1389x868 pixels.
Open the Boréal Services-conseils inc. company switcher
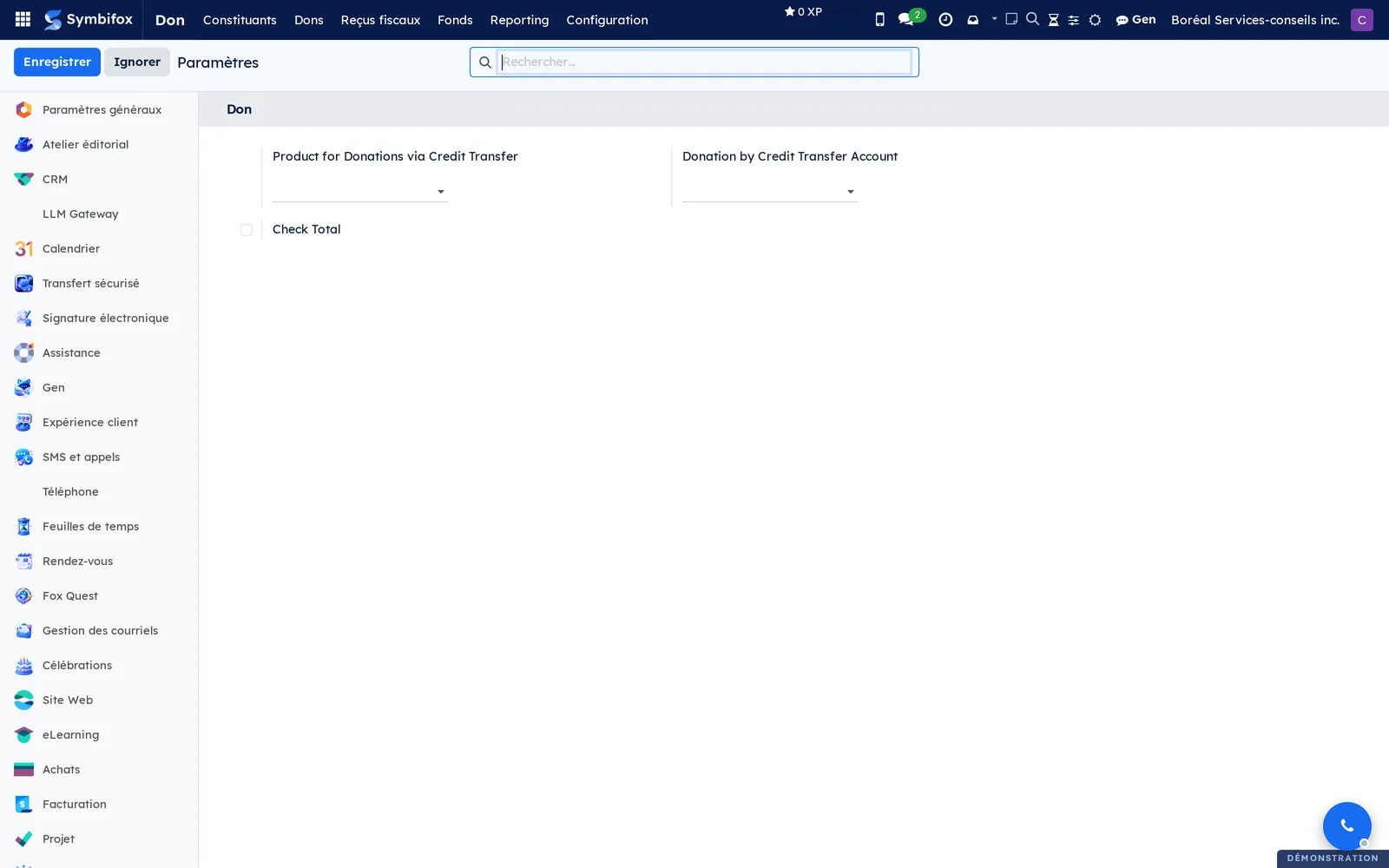click(x=1254, y=19)
